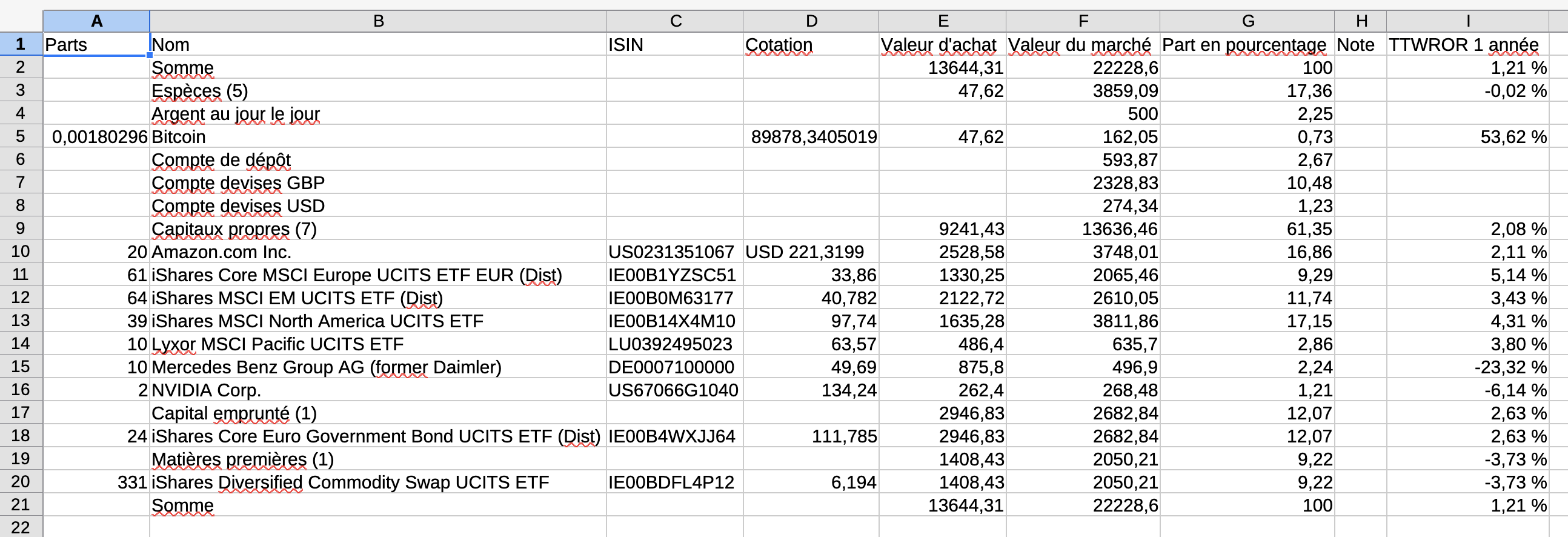Select 'iShares Core MSCI Europe UCITS ETF EUR (Dist)'

(378, 275)
